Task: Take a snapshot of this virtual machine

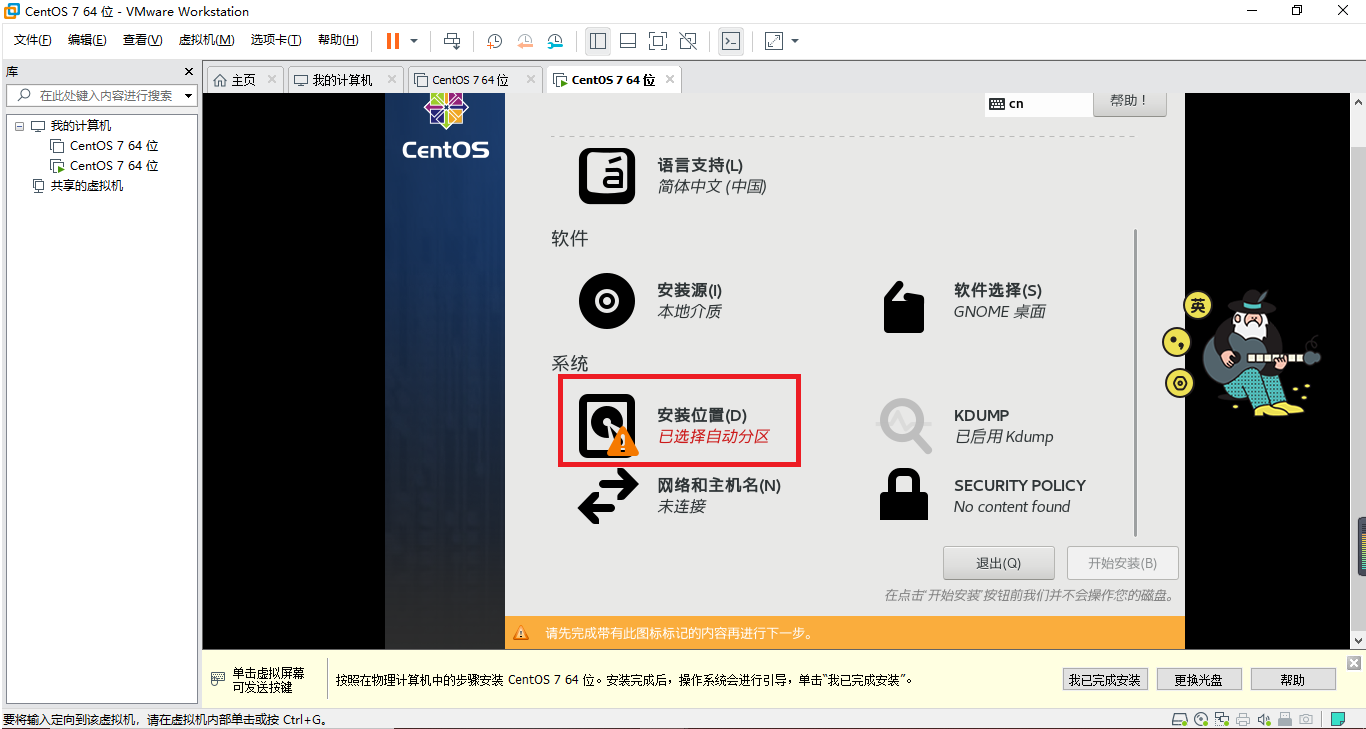Action: coord(494,41)
